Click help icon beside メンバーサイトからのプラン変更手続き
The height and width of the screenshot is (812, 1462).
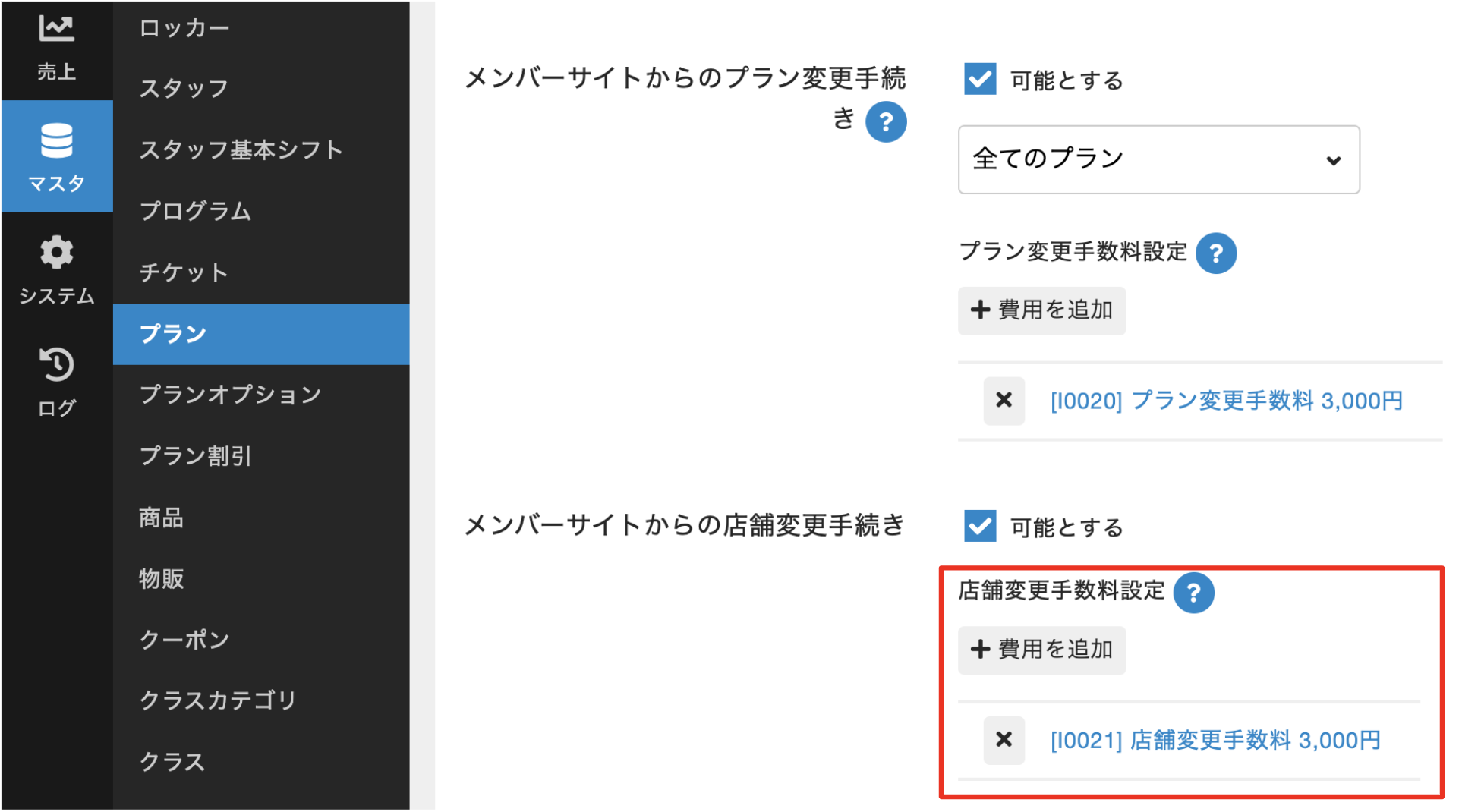click(x=885, y=121)
